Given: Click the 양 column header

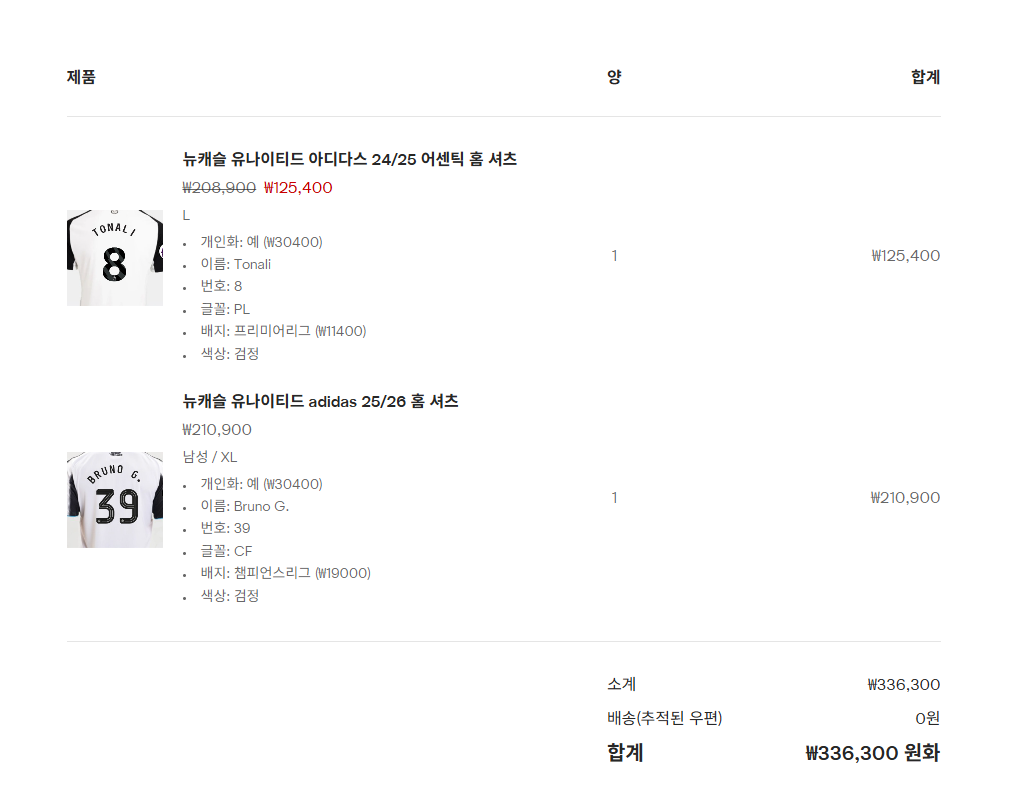Looking at the screenshot, I should pyautogui.click(x=615, y=77).
